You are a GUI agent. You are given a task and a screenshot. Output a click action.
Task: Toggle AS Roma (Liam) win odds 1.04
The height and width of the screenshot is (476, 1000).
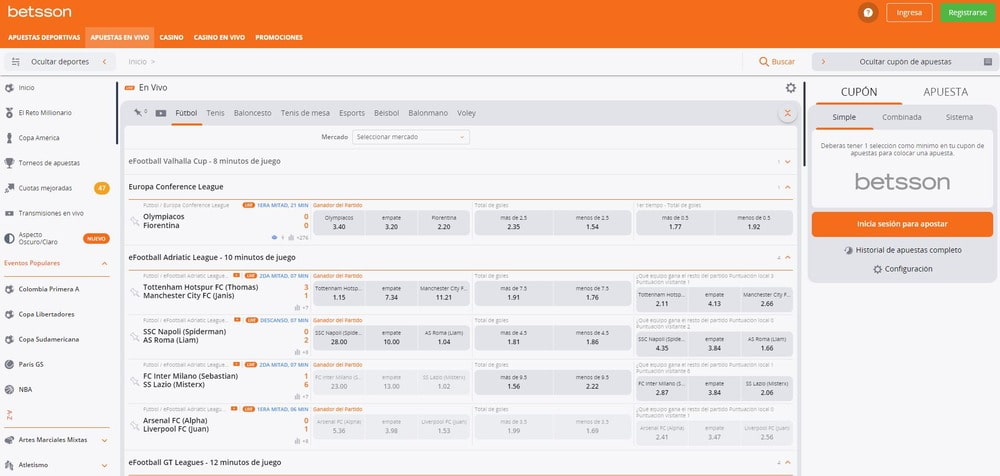pyautogui.click(x=445, y=338)
